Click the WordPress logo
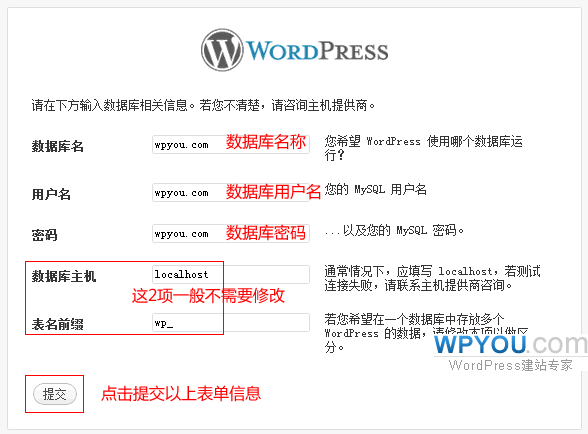 (295, 50)
